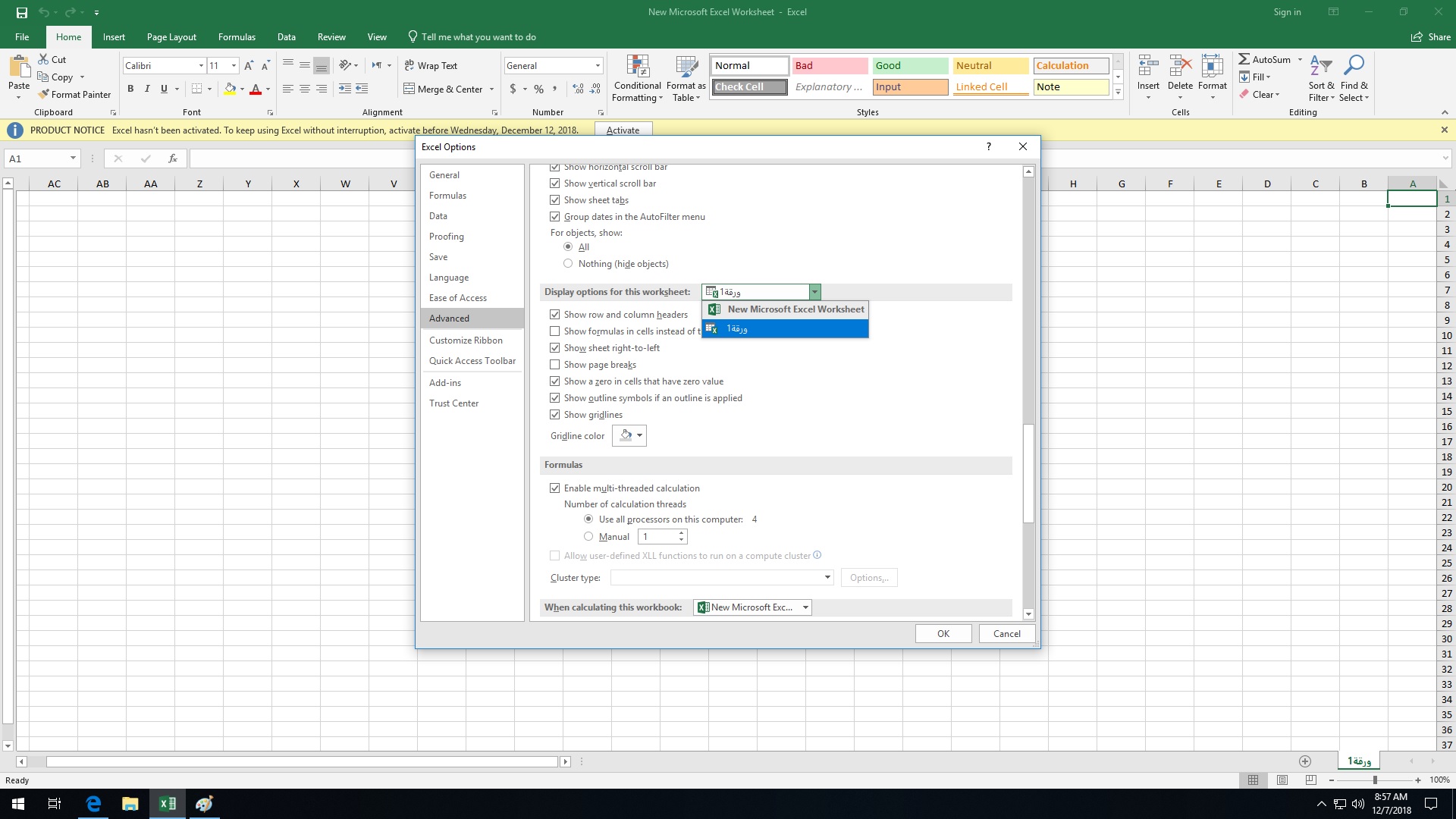Click the Save icon in quick access toolbar

tap(22, 12)
